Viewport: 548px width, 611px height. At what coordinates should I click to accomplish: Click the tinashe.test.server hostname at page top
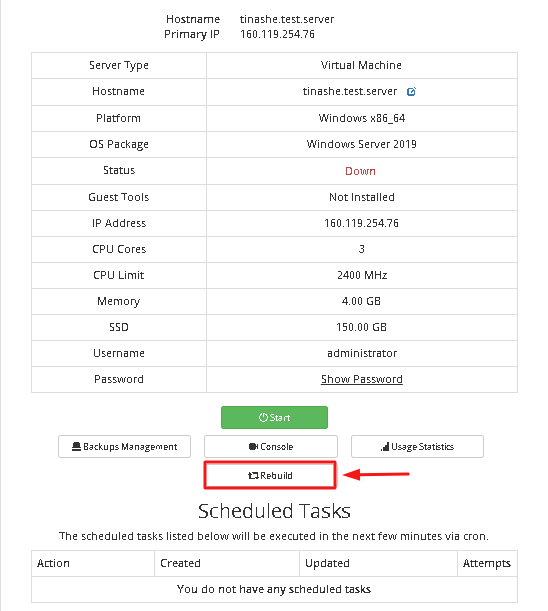[287, 19]
